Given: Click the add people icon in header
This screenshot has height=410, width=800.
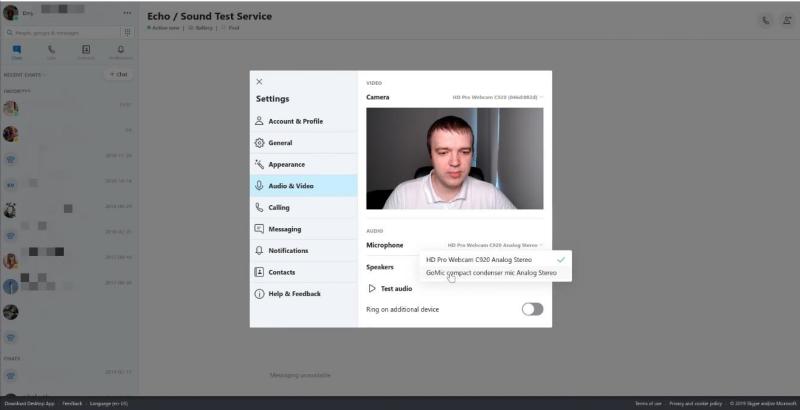Looking at the screenshot, I should point(787,20).
